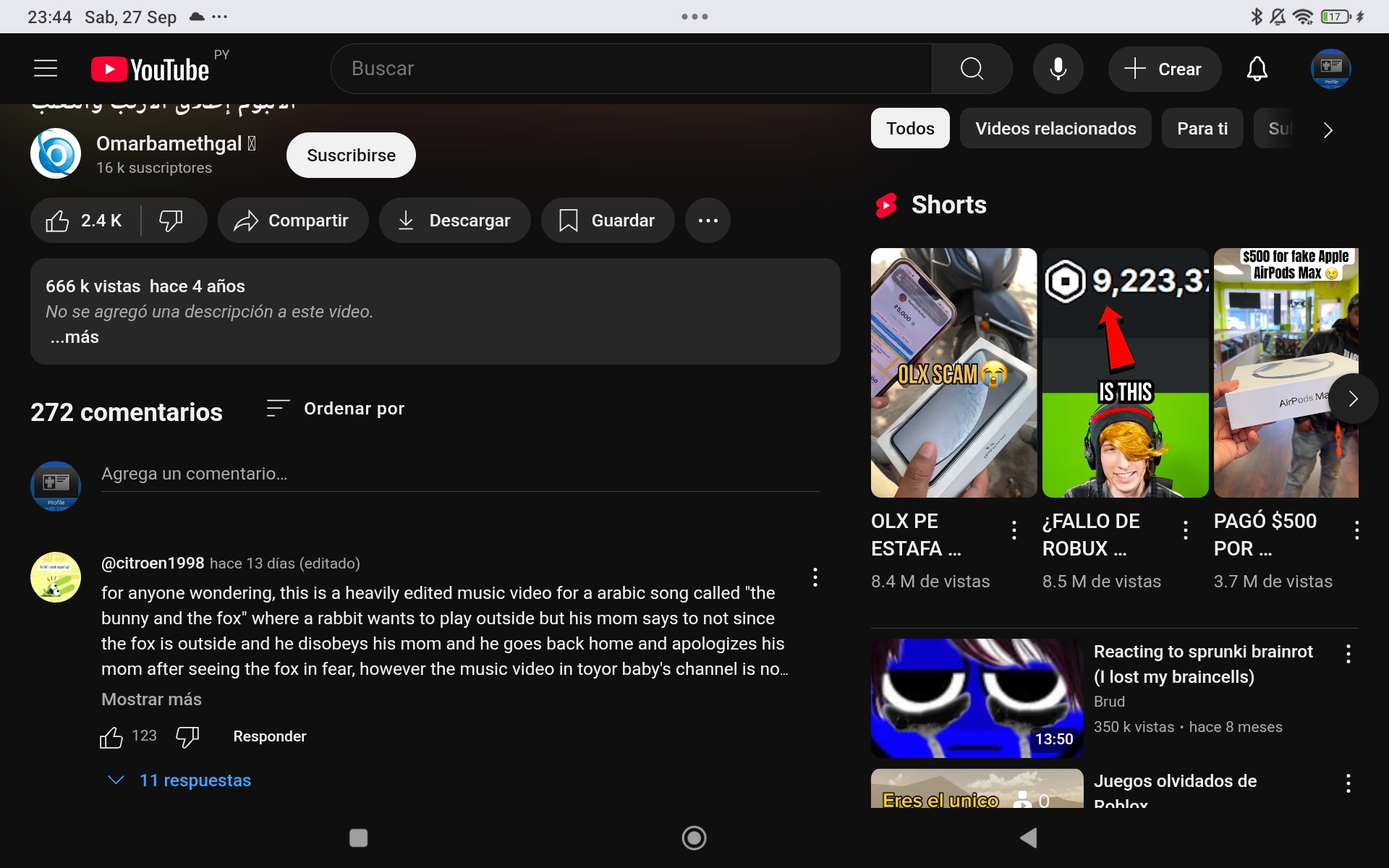
Task: Open the notifications bell
Action: (x=1257, y=69)
